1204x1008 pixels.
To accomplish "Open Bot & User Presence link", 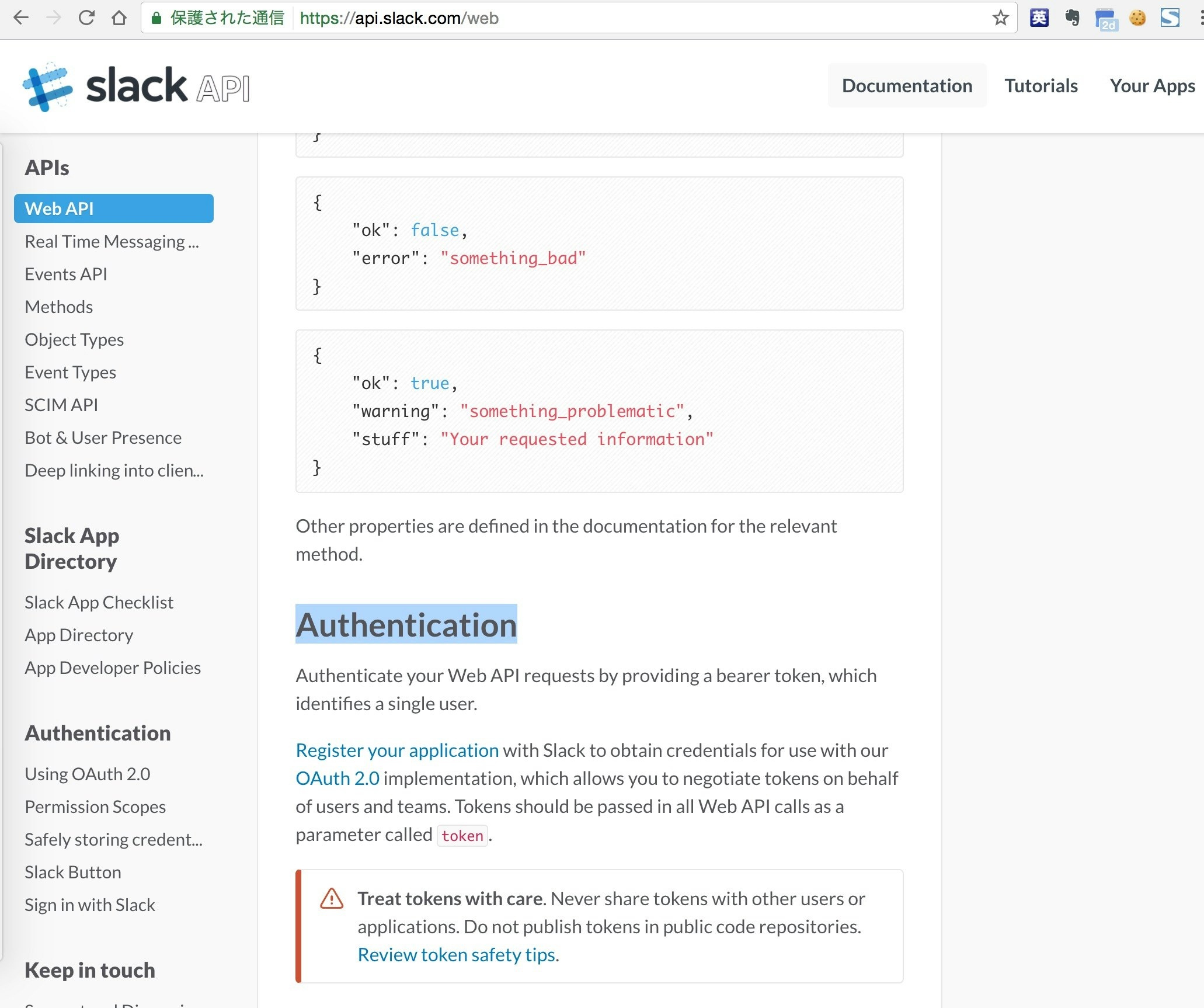I will [103, 437].
